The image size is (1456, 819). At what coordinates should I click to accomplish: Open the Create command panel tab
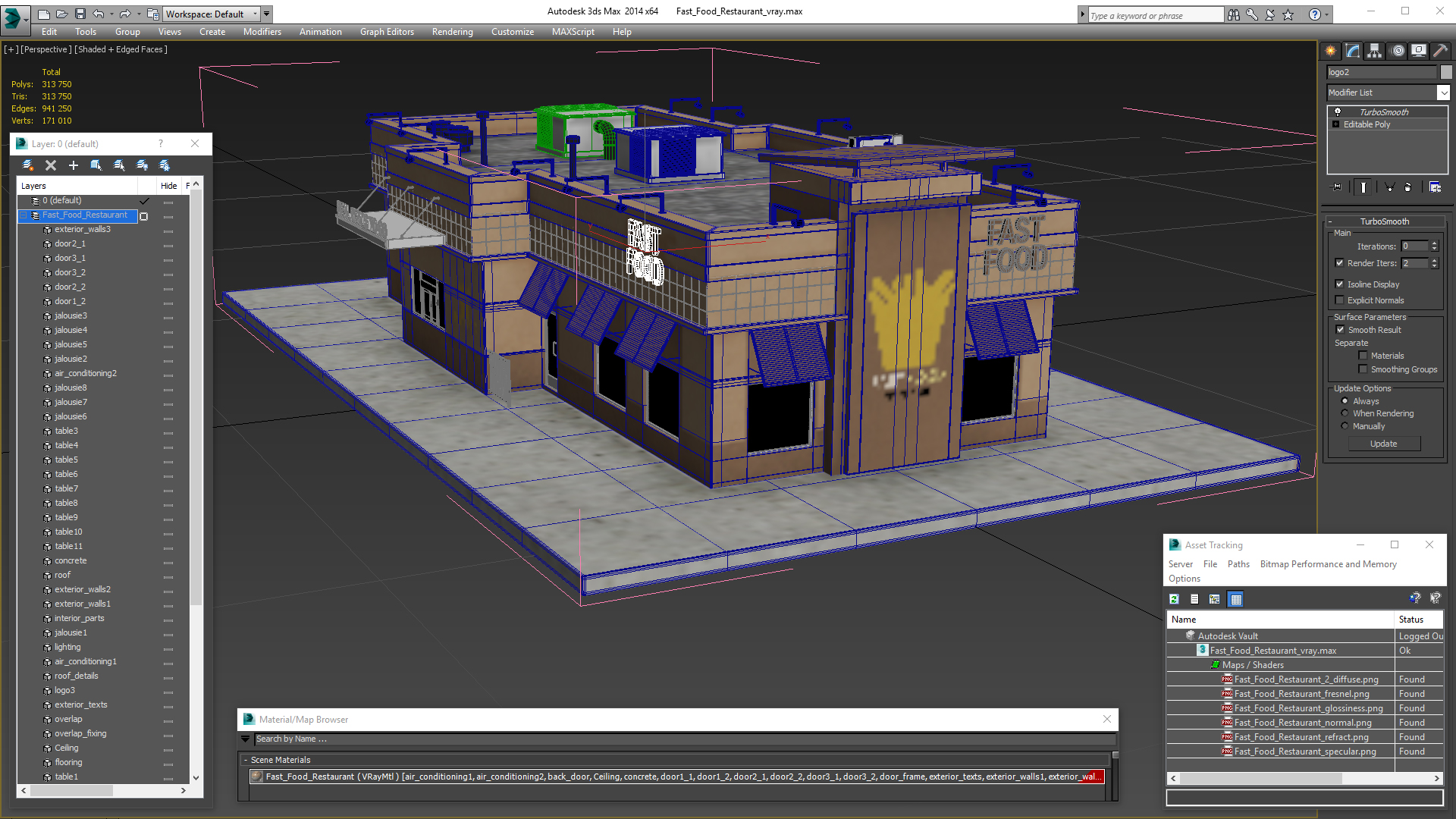pyautogui.click(x=1331, y=51)
